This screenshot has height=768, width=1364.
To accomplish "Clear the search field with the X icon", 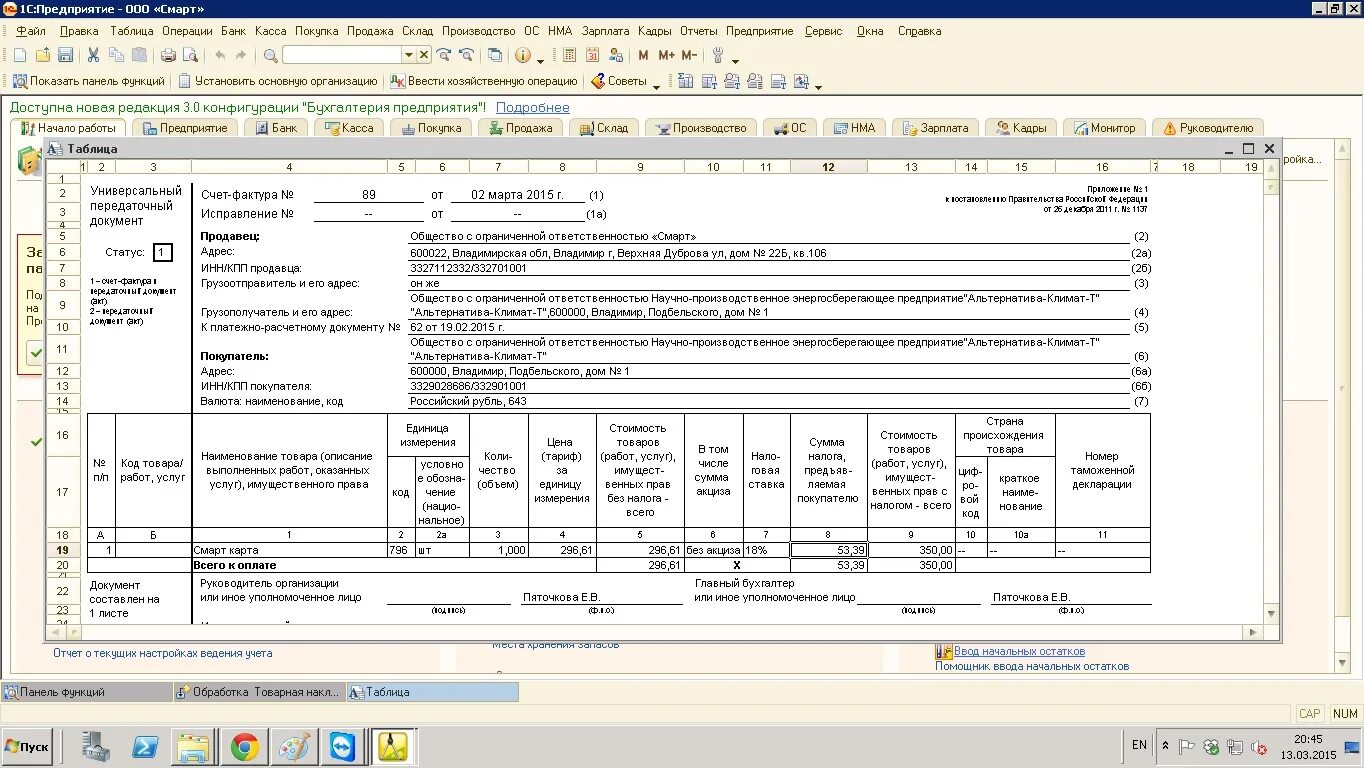I will click(424, 55).
